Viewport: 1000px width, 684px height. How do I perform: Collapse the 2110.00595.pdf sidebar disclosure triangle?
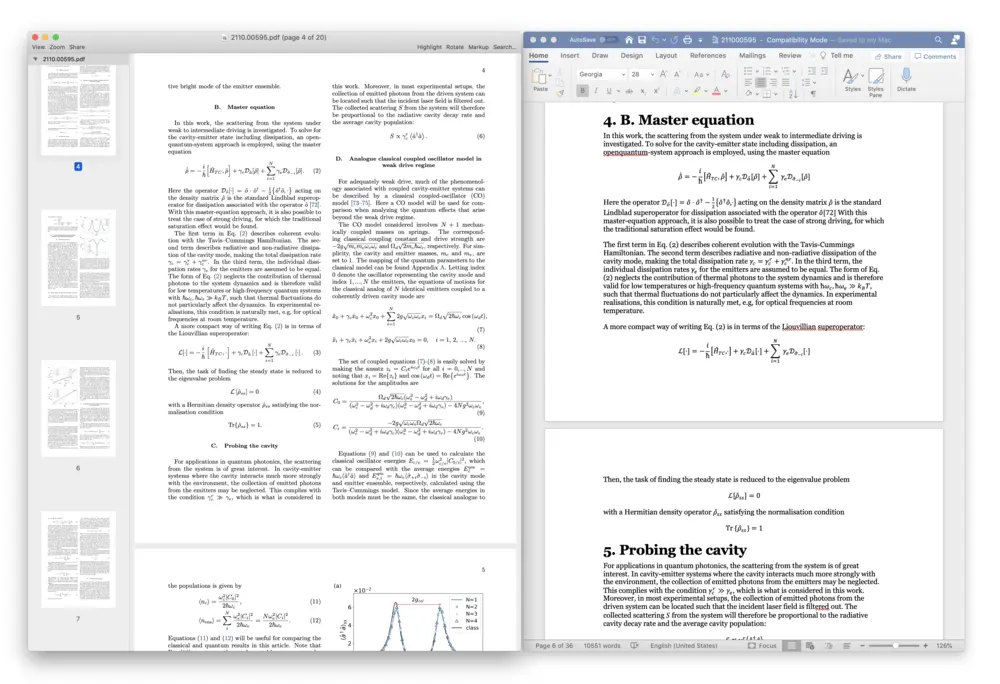(x=36, y=59)
